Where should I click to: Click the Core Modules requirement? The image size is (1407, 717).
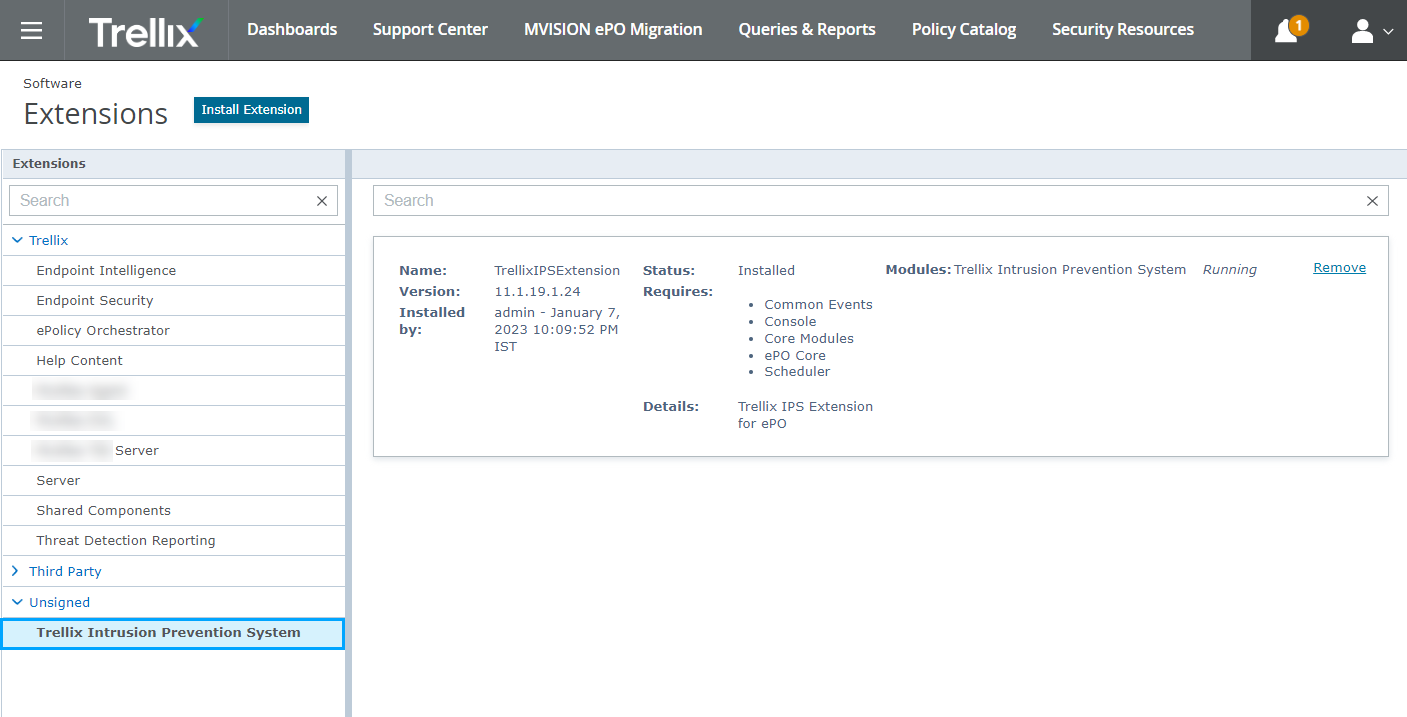[x=809, y=339]
